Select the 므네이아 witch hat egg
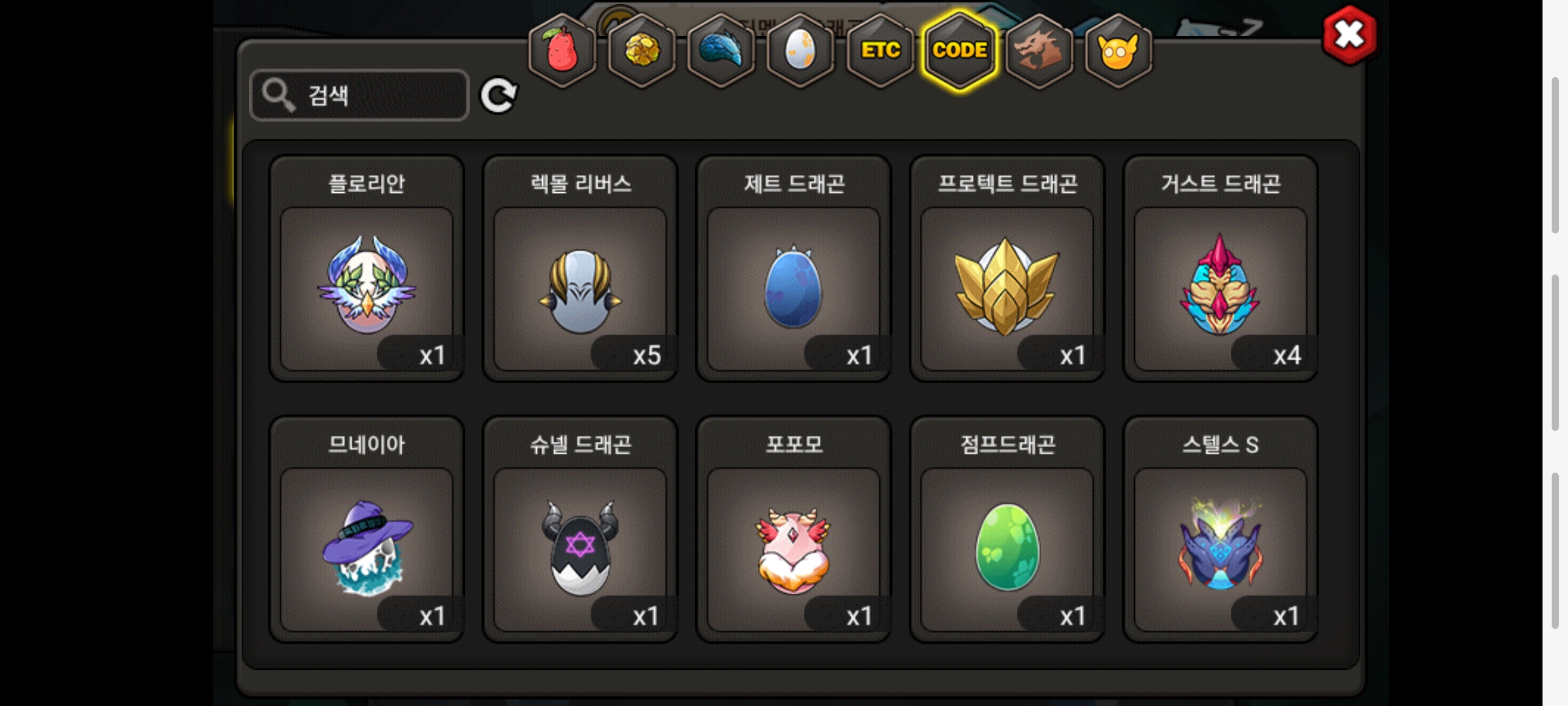 tap(367, 529)
